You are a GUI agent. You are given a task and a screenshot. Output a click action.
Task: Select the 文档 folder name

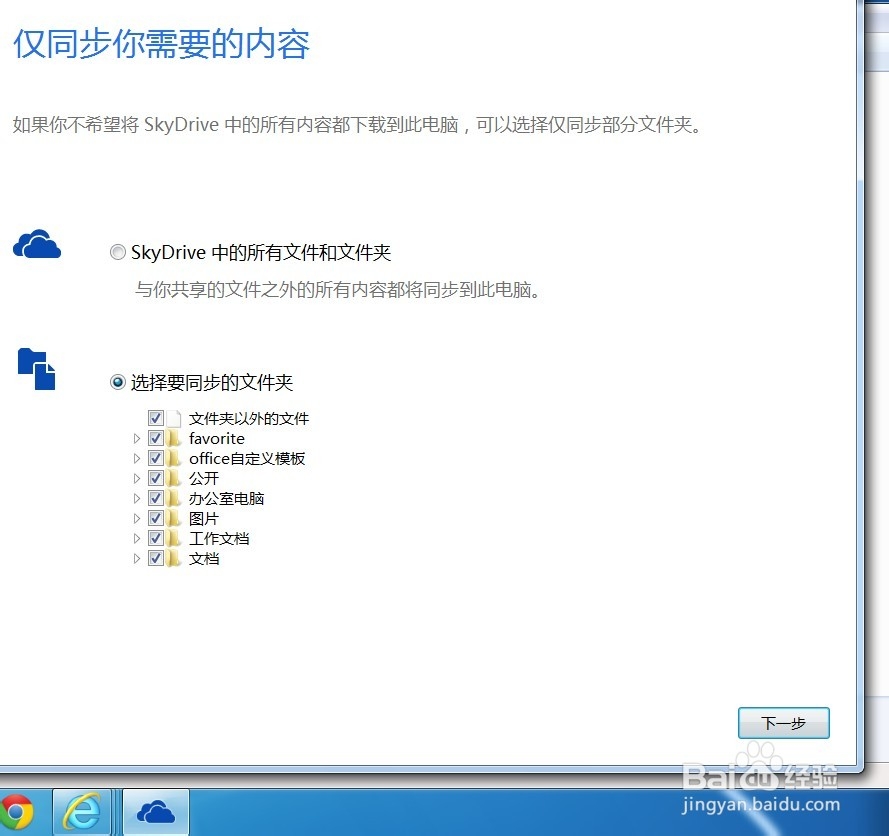point(204,558)
